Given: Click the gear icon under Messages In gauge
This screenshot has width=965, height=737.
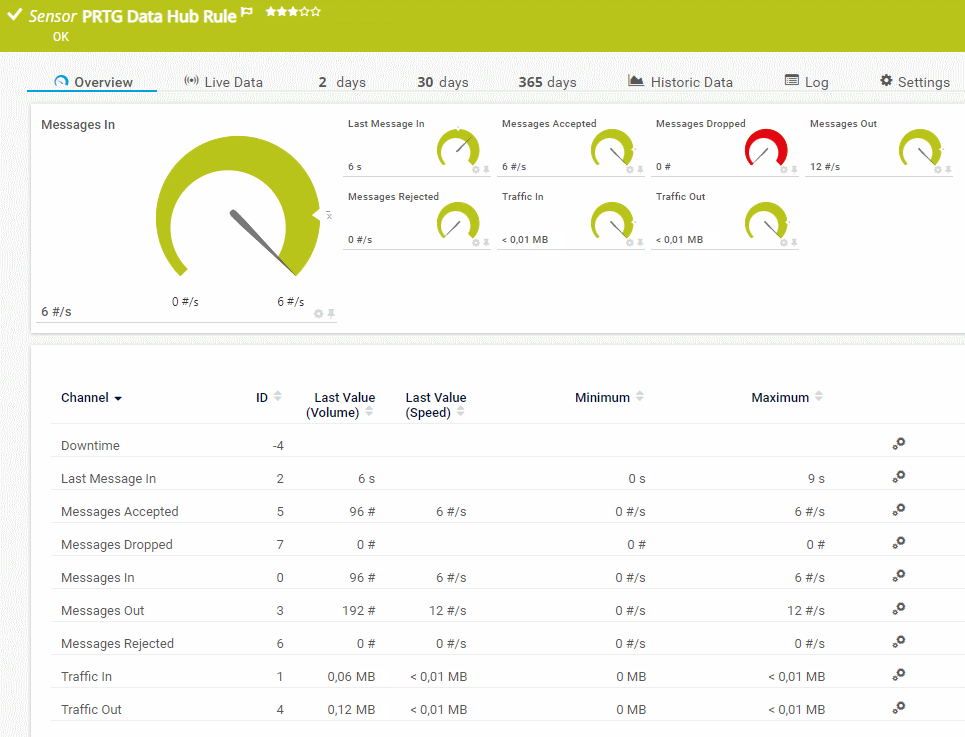Looking at the screenshot, I should (318, 313).
